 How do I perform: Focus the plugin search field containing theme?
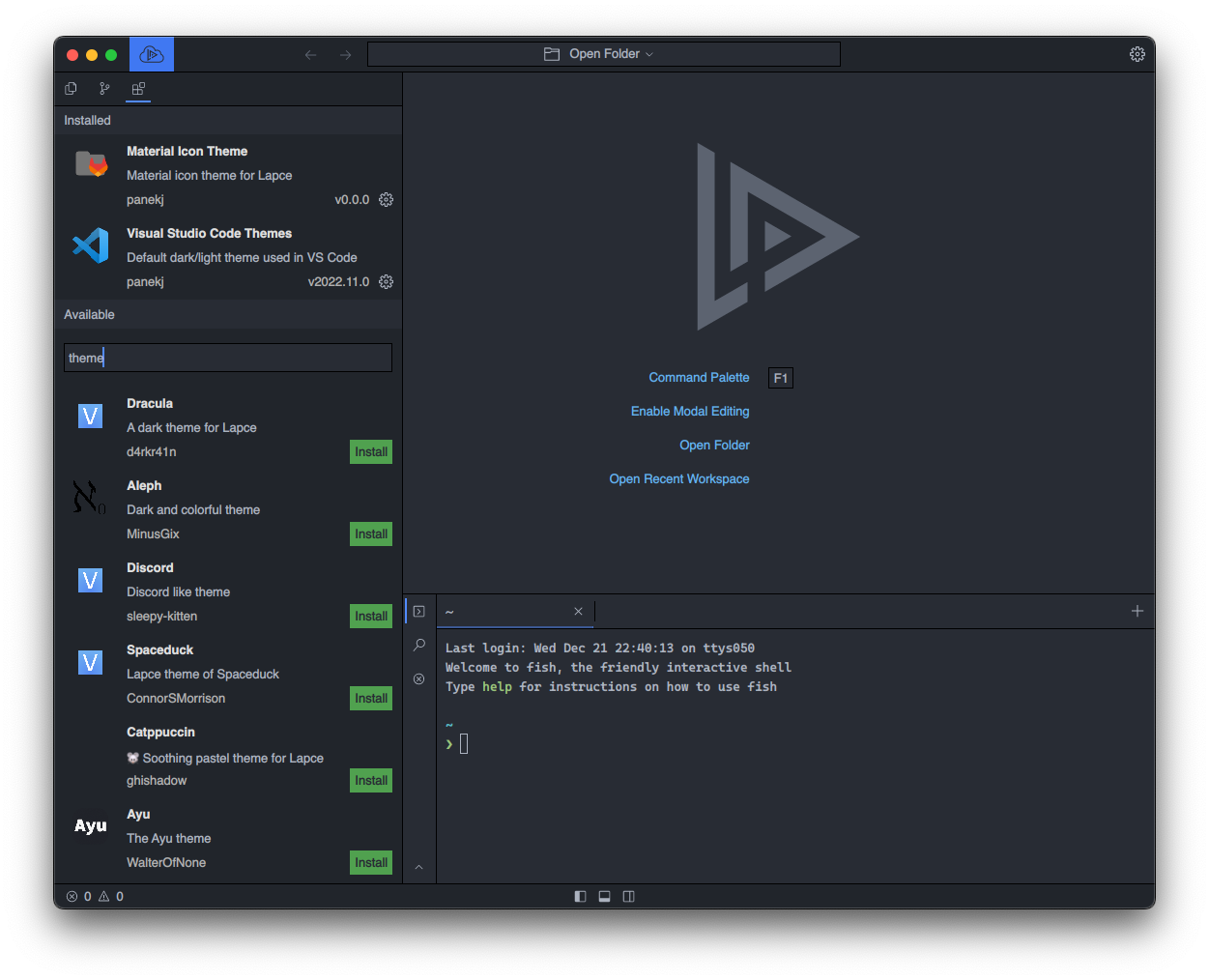coord(228,358)
